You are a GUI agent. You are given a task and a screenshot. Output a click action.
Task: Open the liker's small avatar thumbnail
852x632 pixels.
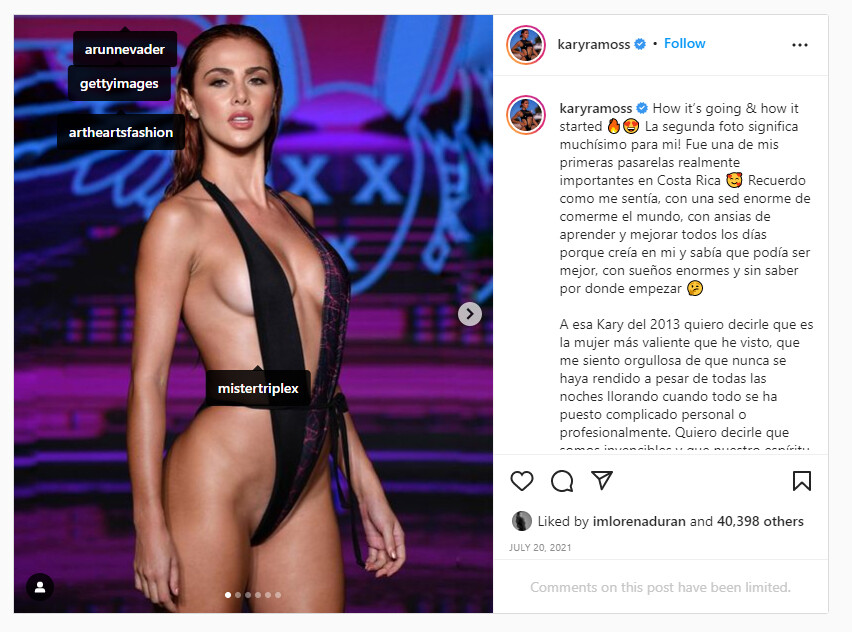click(x=521, y=521)
